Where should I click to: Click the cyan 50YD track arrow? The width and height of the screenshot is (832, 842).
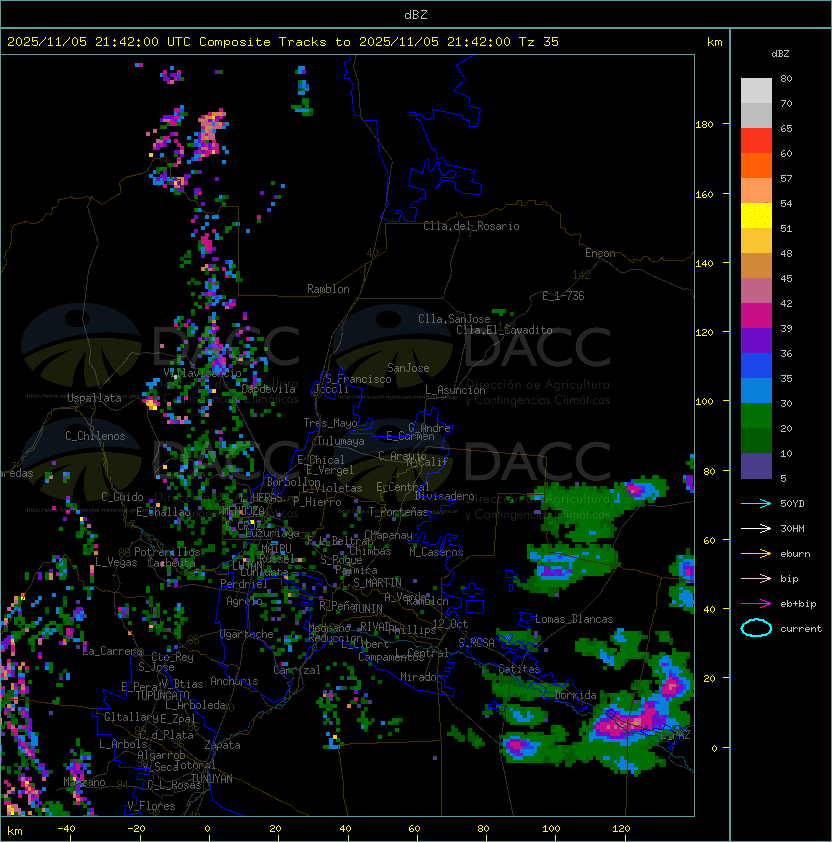(x=756, y=504)
